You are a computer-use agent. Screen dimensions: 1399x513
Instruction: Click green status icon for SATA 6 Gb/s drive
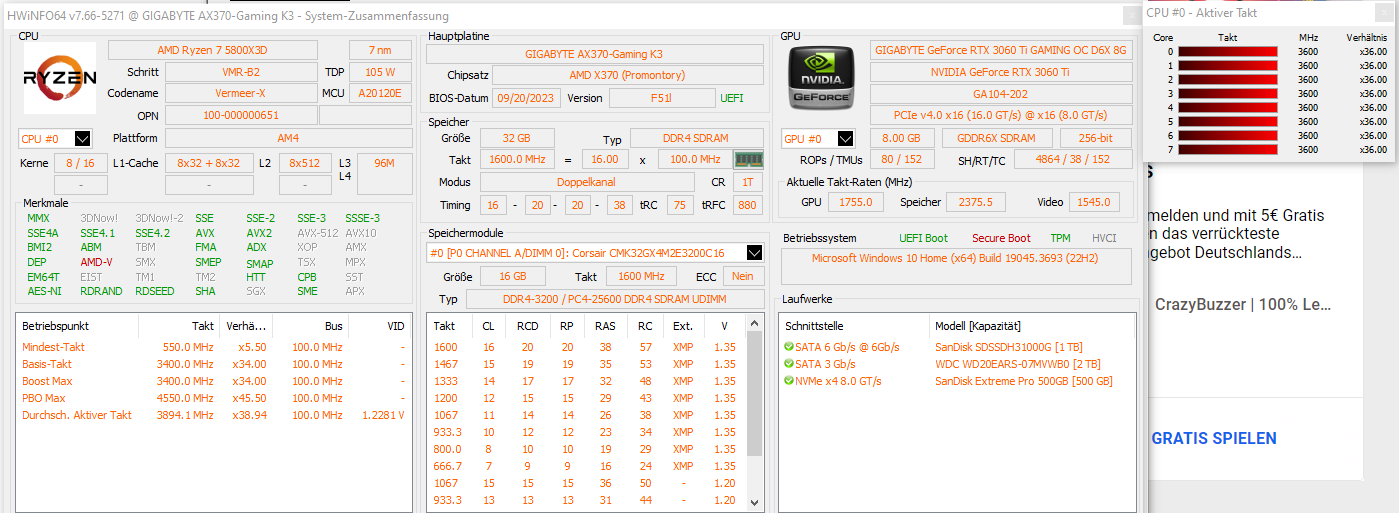(789, 347)
